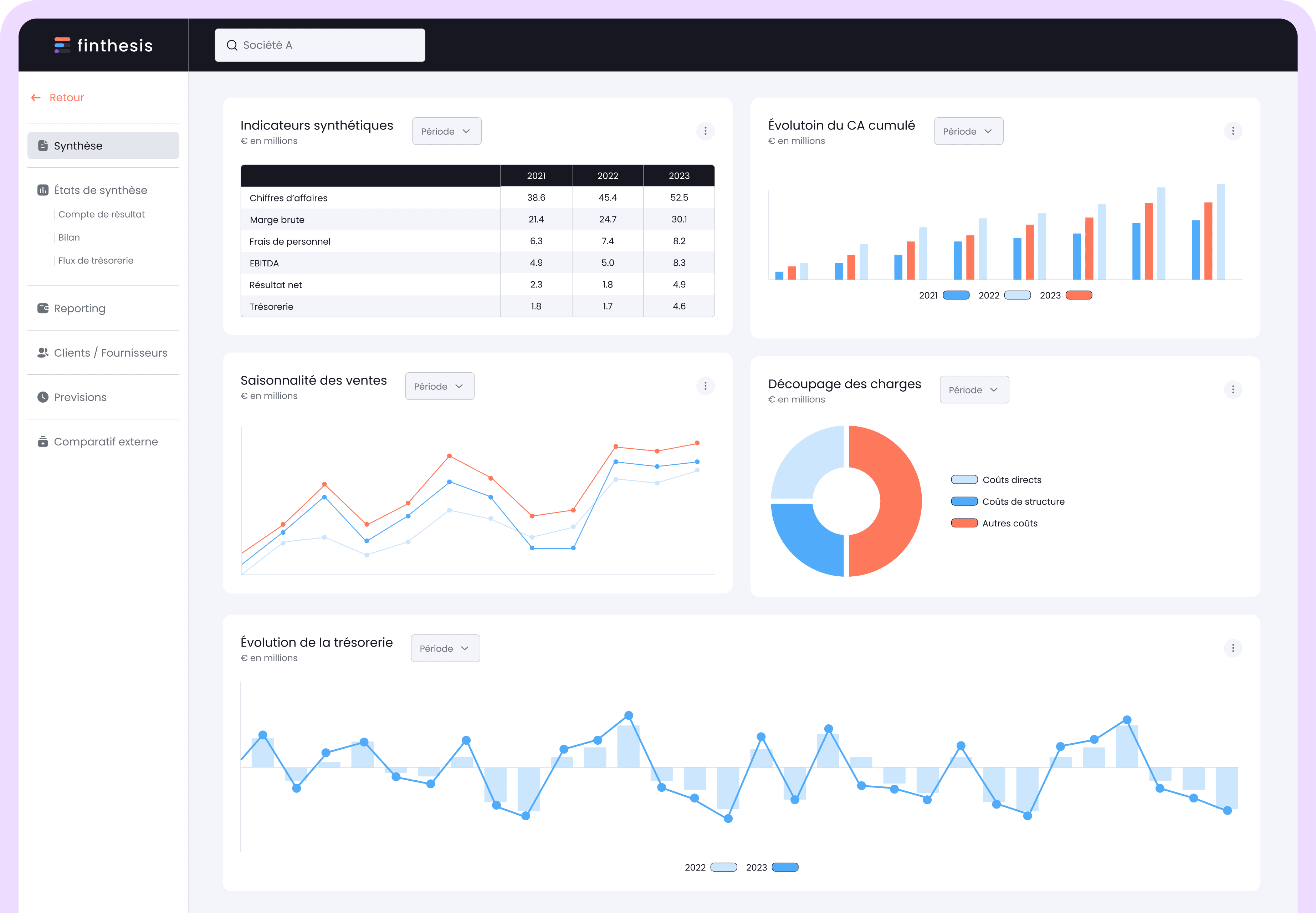Open Flux de trésorerie page
Viewport: 1316px width, 913px height.
point(96,261)
